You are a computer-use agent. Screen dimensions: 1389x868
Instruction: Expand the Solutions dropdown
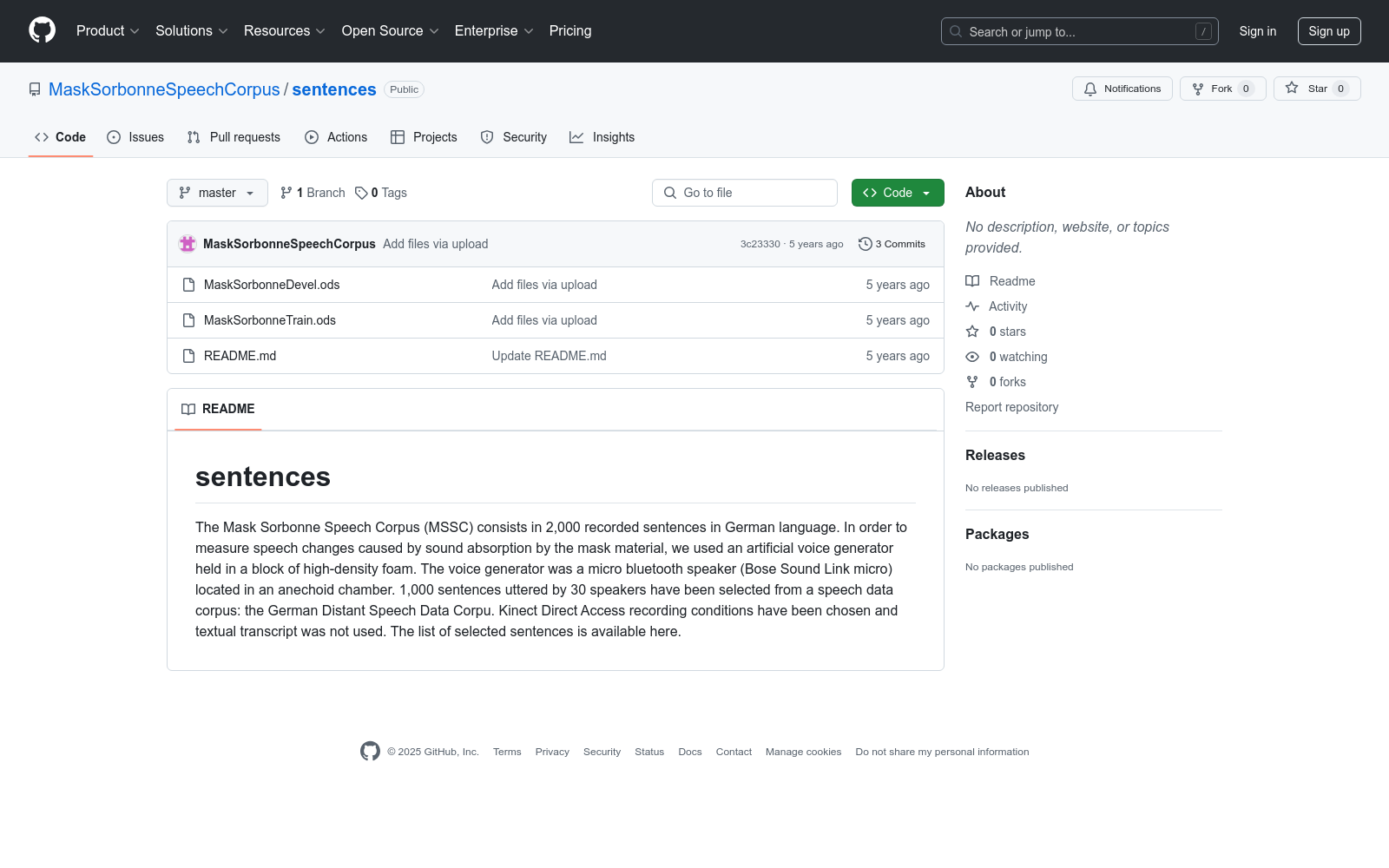[192, 30]
